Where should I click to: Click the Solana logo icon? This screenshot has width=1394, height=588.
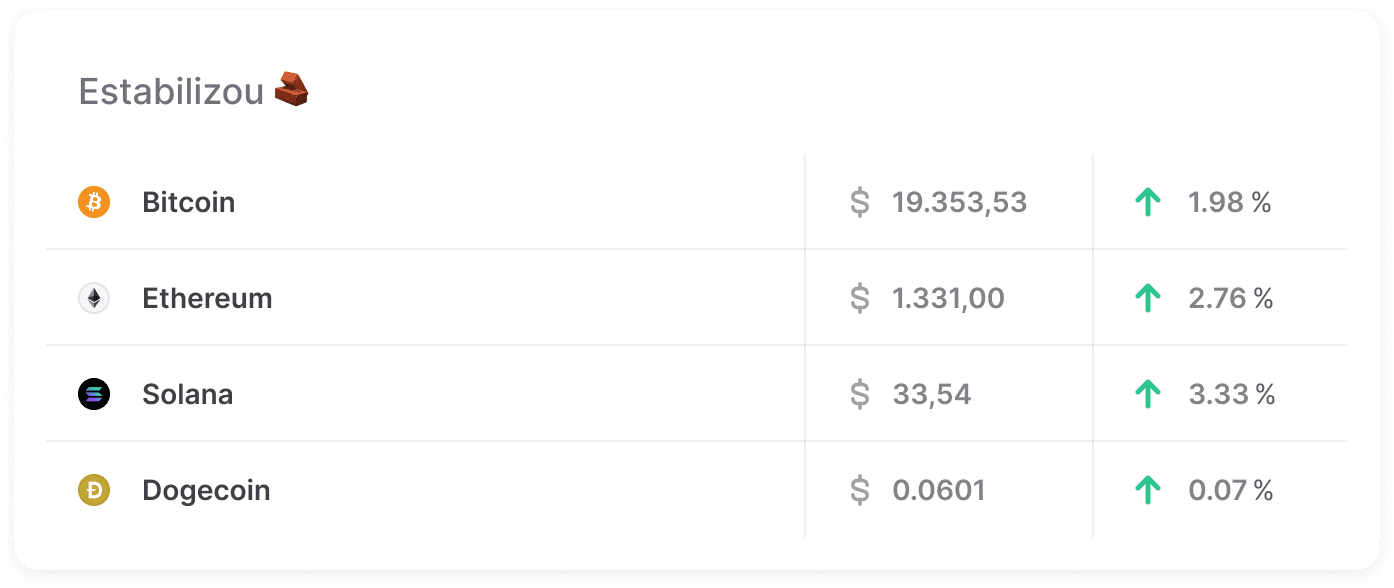click(92, 393)
